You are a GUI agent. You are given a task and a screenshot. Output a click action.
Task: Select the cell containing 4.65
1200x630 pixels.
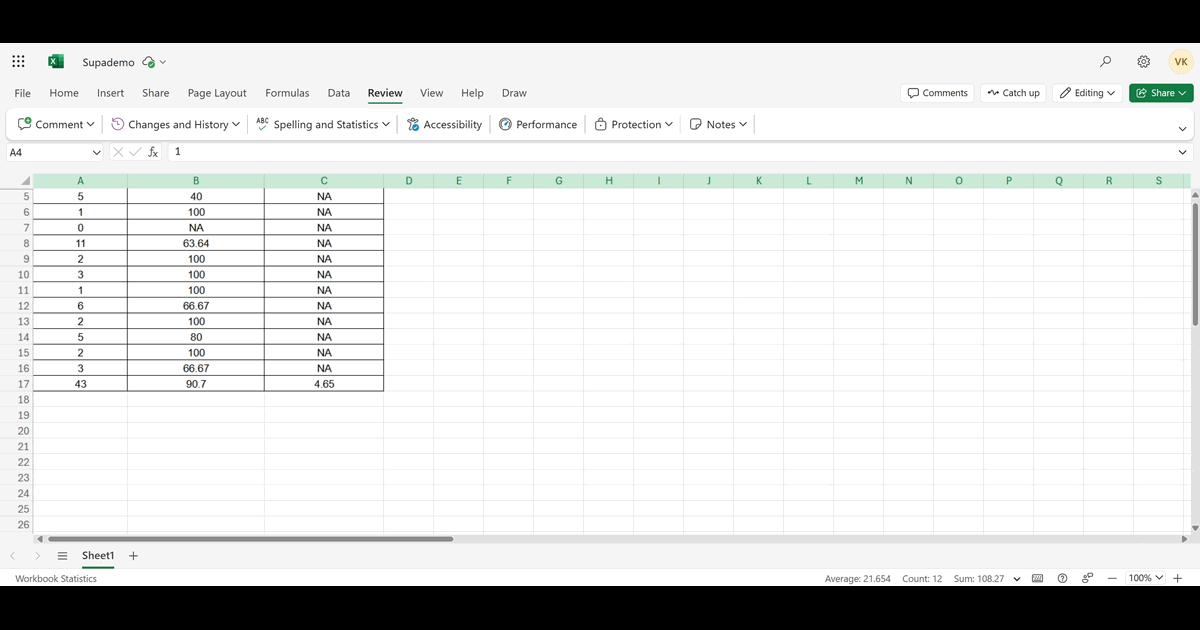click(x=324, y=384)
